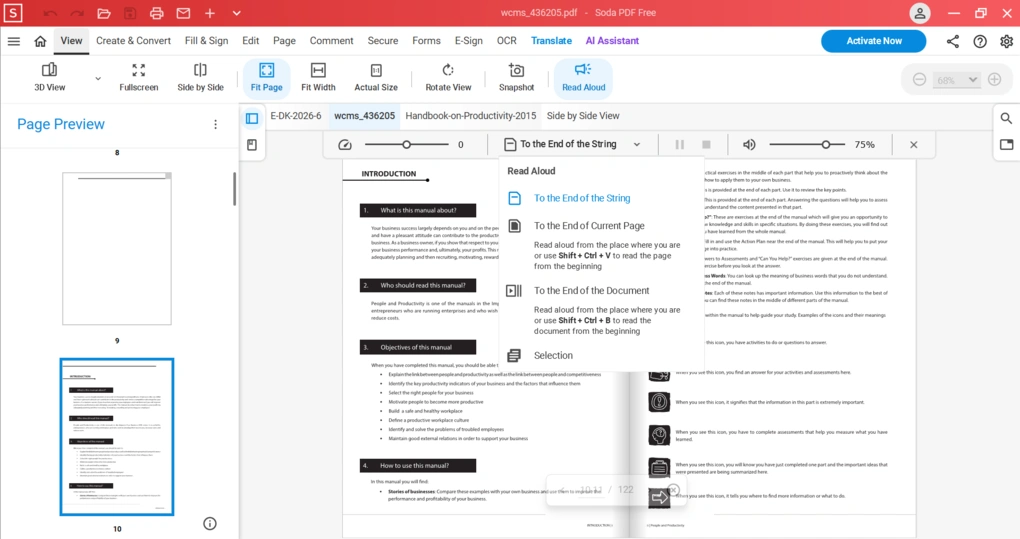Stop the read aloud playback
This screenshot has width=1020, height=539.
[706, 144]
